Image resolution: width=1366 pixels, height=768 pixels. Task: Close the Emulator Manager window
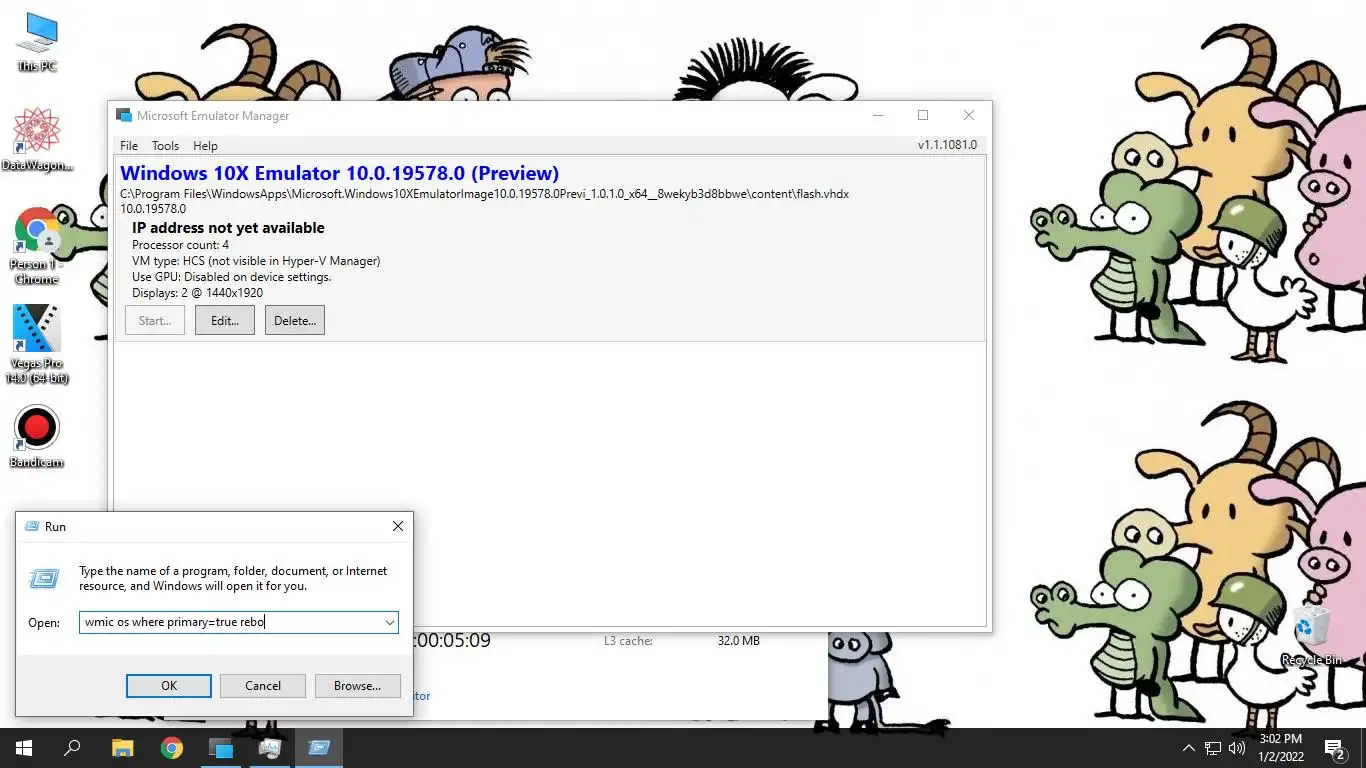click(x=968, y=116)
